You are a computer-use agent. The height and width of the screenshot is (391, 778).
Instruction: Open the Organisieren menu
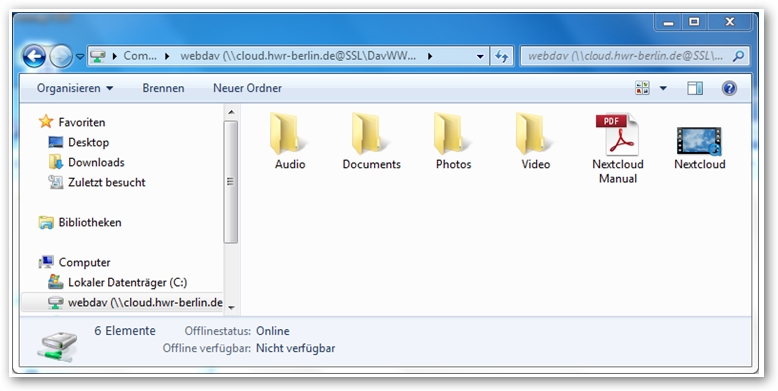pos(75,88)
